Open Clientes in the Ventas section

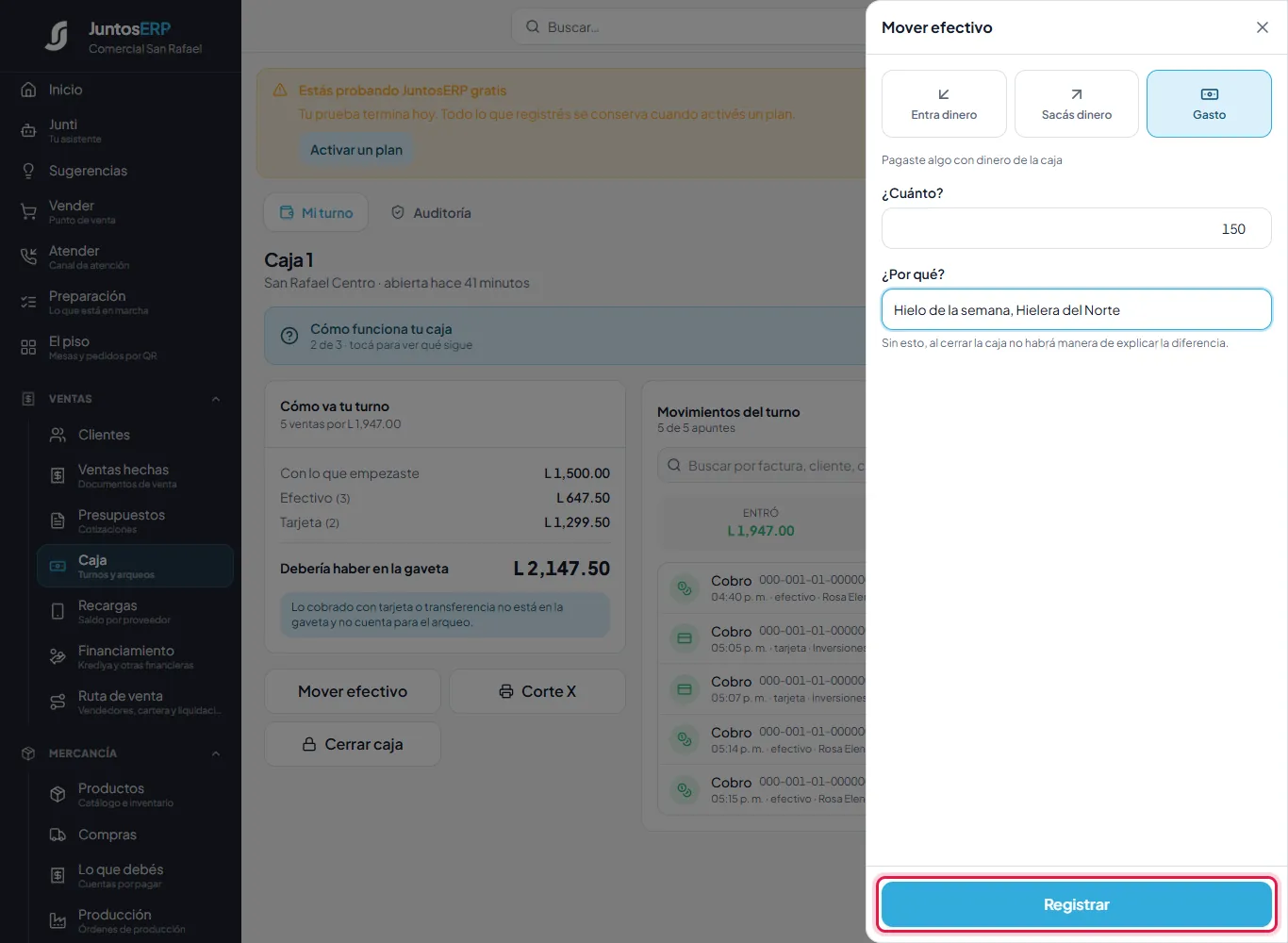click(x=135, y=435)
